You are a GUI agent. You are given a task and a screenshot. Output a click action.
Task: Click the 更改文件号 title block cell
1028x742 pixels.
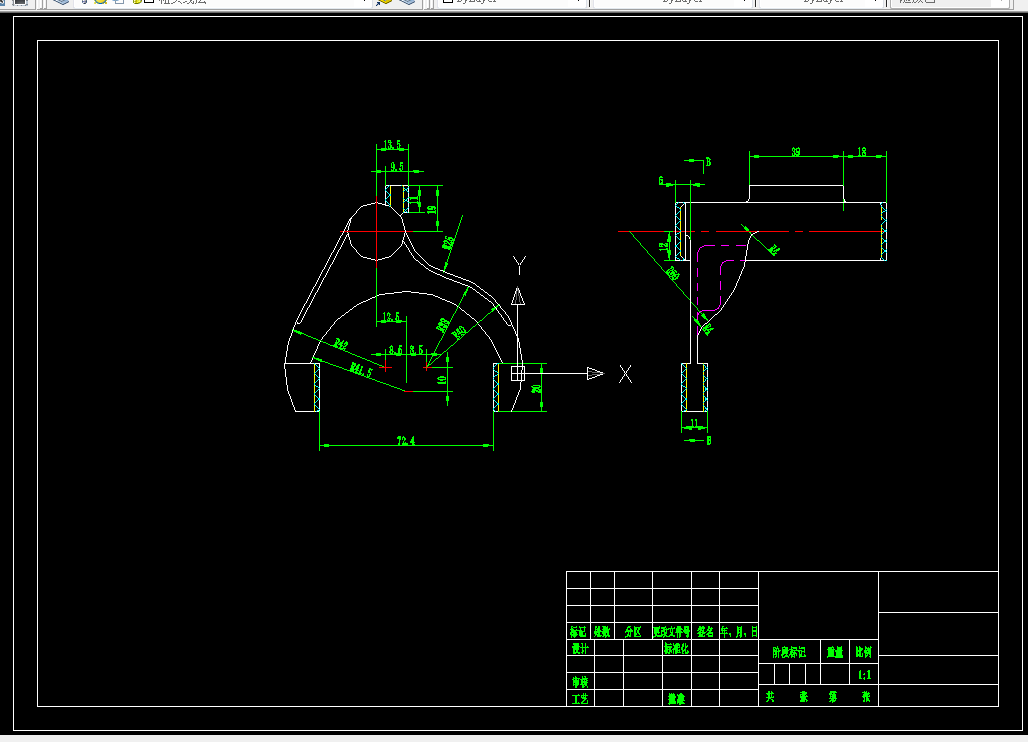point(671,631)
